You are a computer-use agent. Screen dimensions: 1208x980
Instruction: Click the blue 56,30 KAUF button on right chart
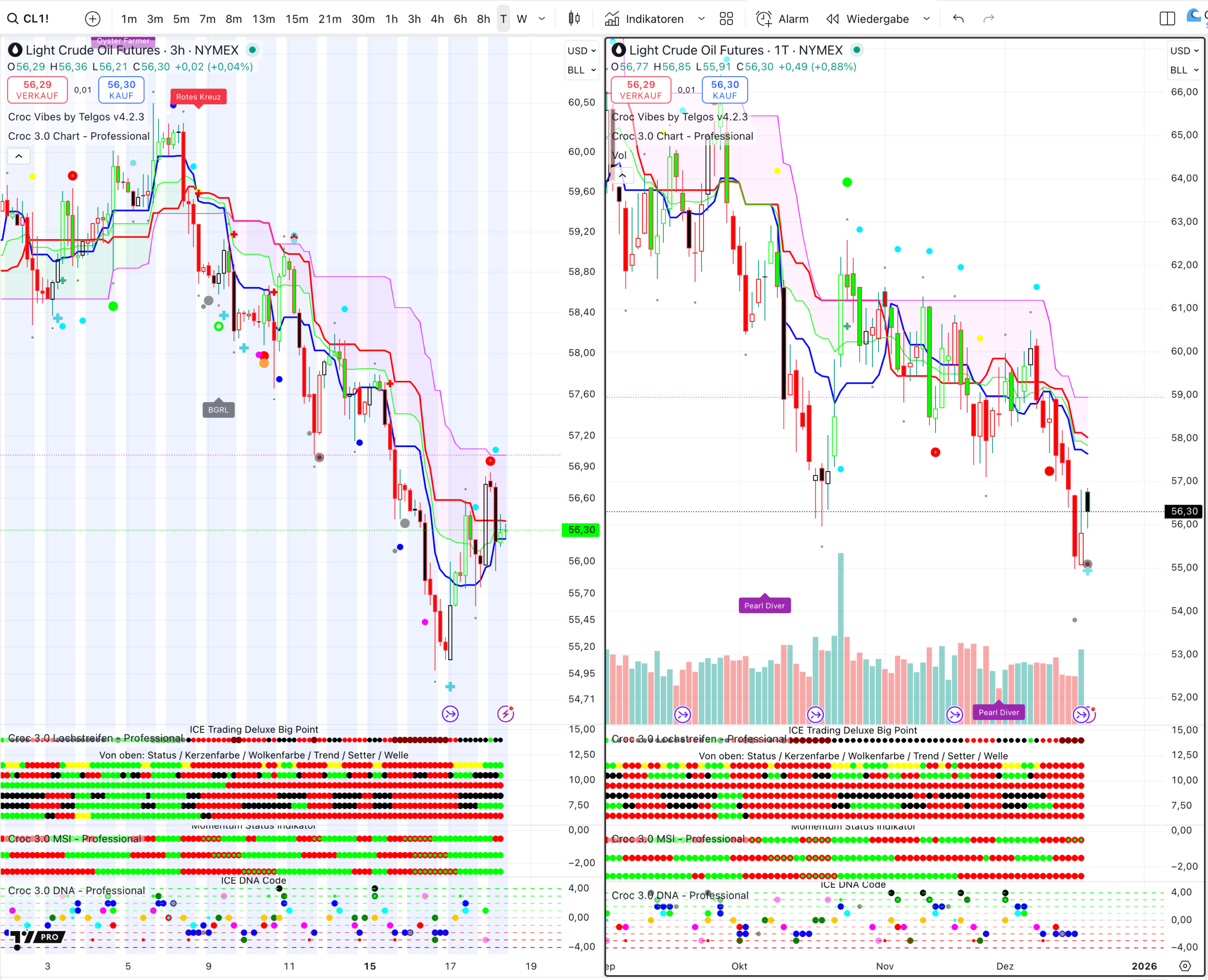coord(724,90)
